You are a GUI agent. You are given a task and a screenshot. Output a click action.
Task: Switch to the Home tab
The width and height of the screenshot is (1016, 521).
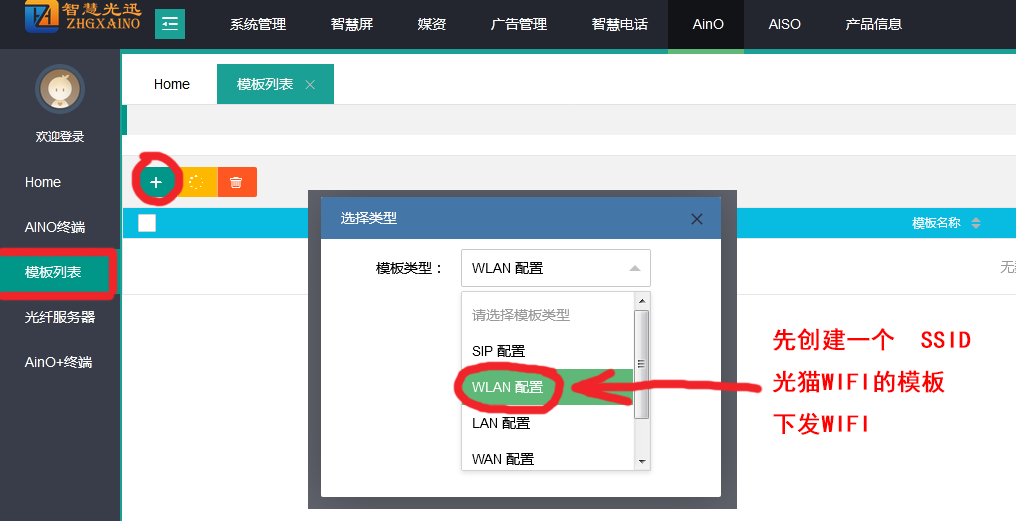tap(172, 84)
